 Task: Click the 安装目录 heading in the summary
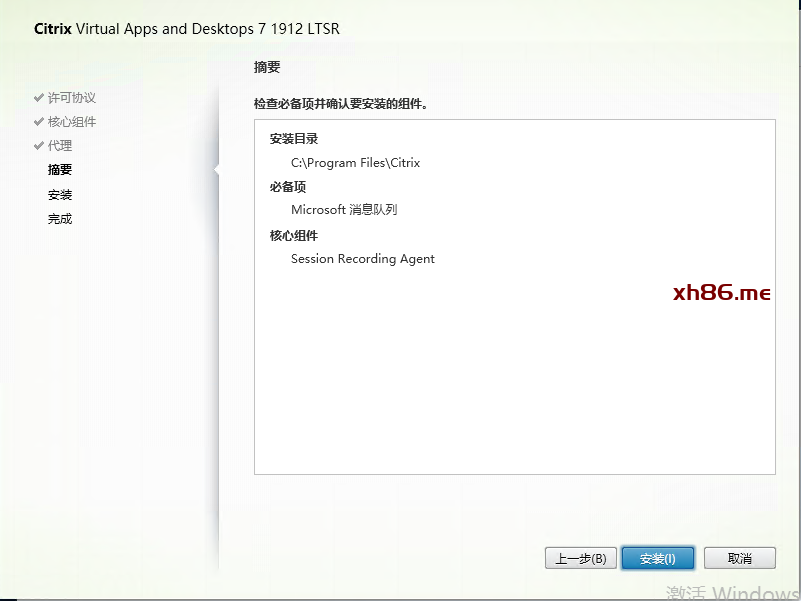tap(294, 139)
